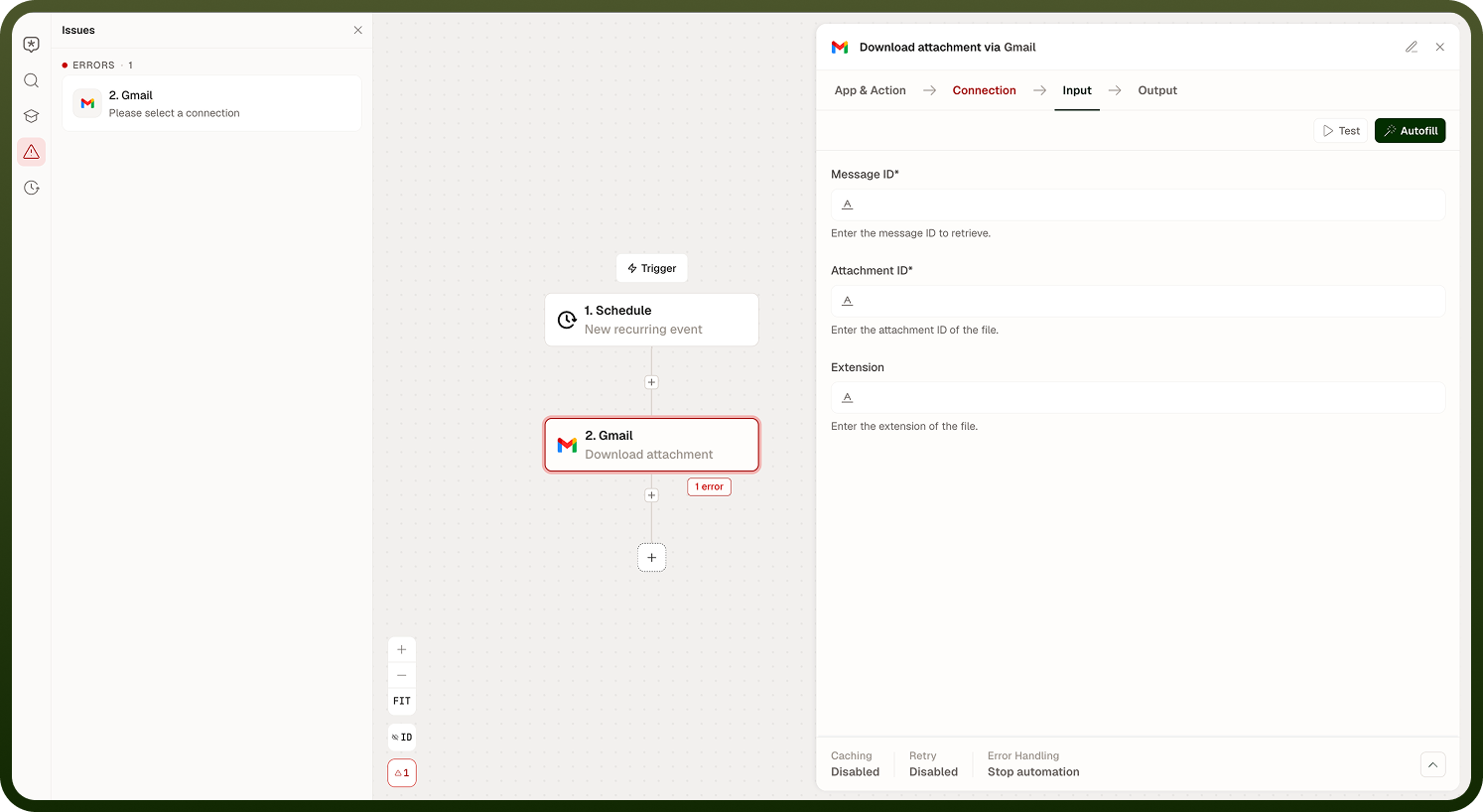Open the AI assistant sidebar icon
Viewport: 1483px width, 812px height.
[x=32, y=45]
